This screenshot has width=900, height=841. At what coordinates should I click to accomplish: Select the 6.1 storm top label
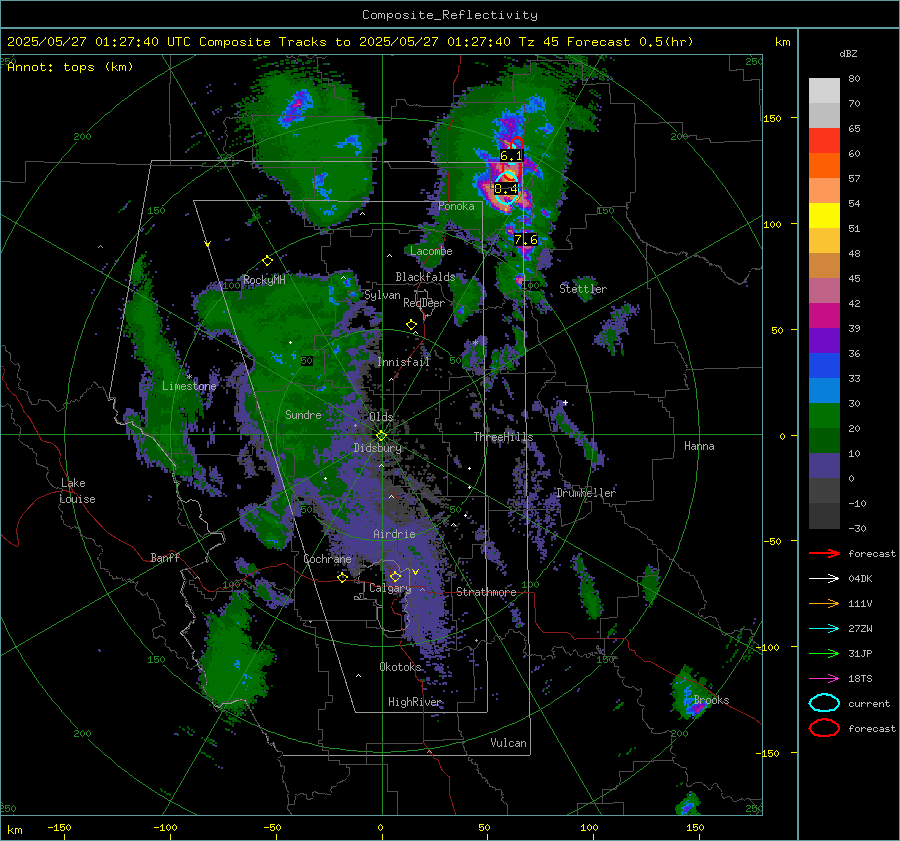(x=511, y=156)
